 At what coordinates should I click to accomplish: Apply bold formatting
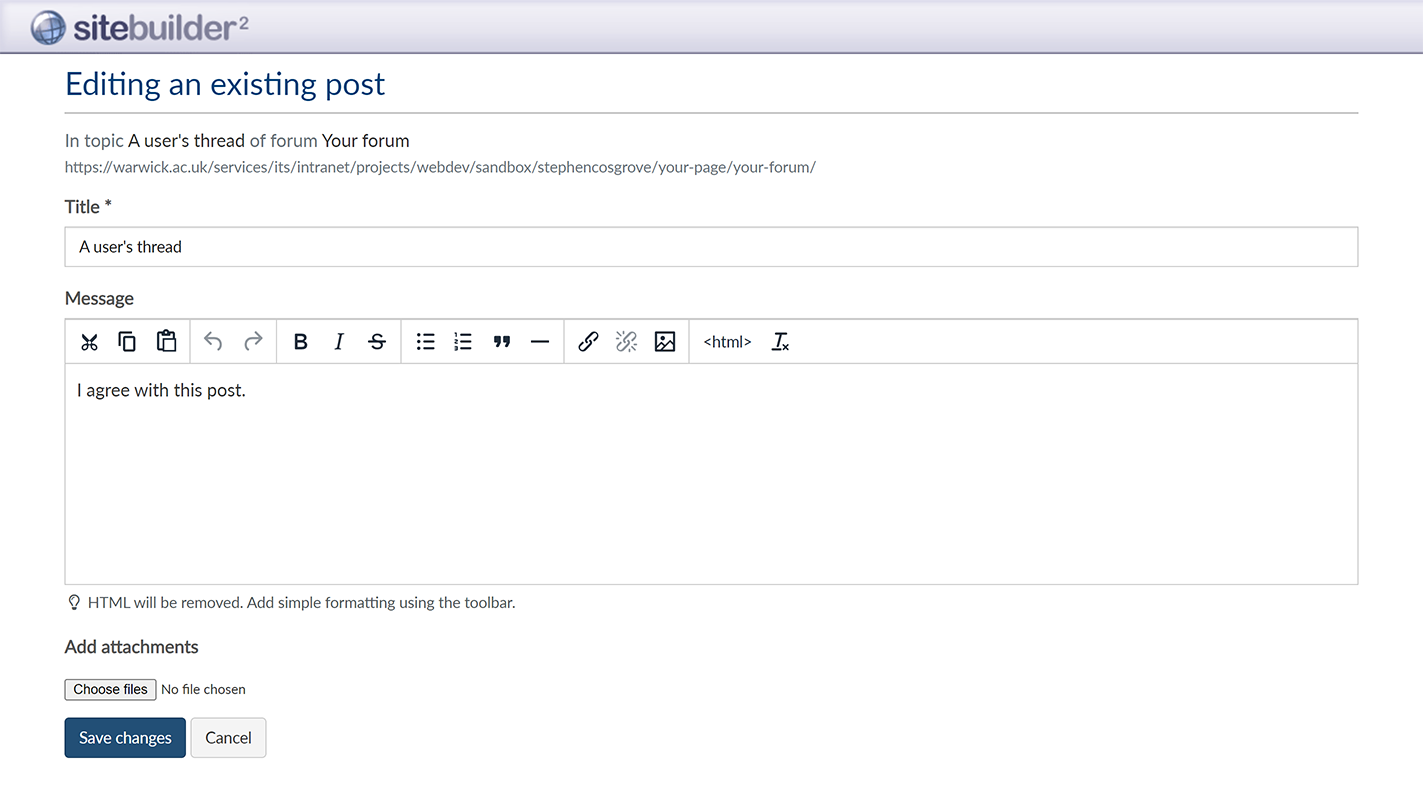(x=300, y=341)
